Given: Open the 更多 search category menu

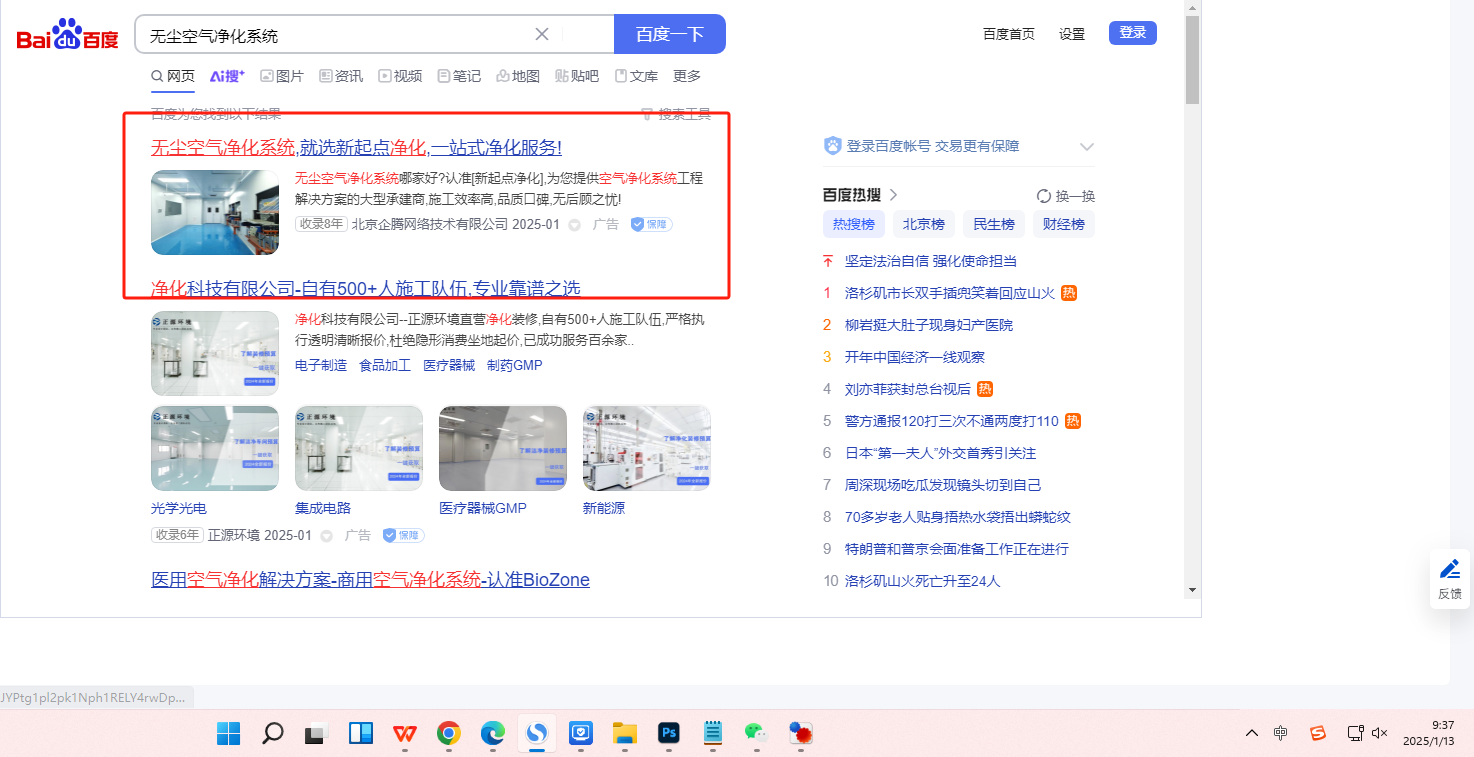Looking at the screenshot, I should coord(687,76).
